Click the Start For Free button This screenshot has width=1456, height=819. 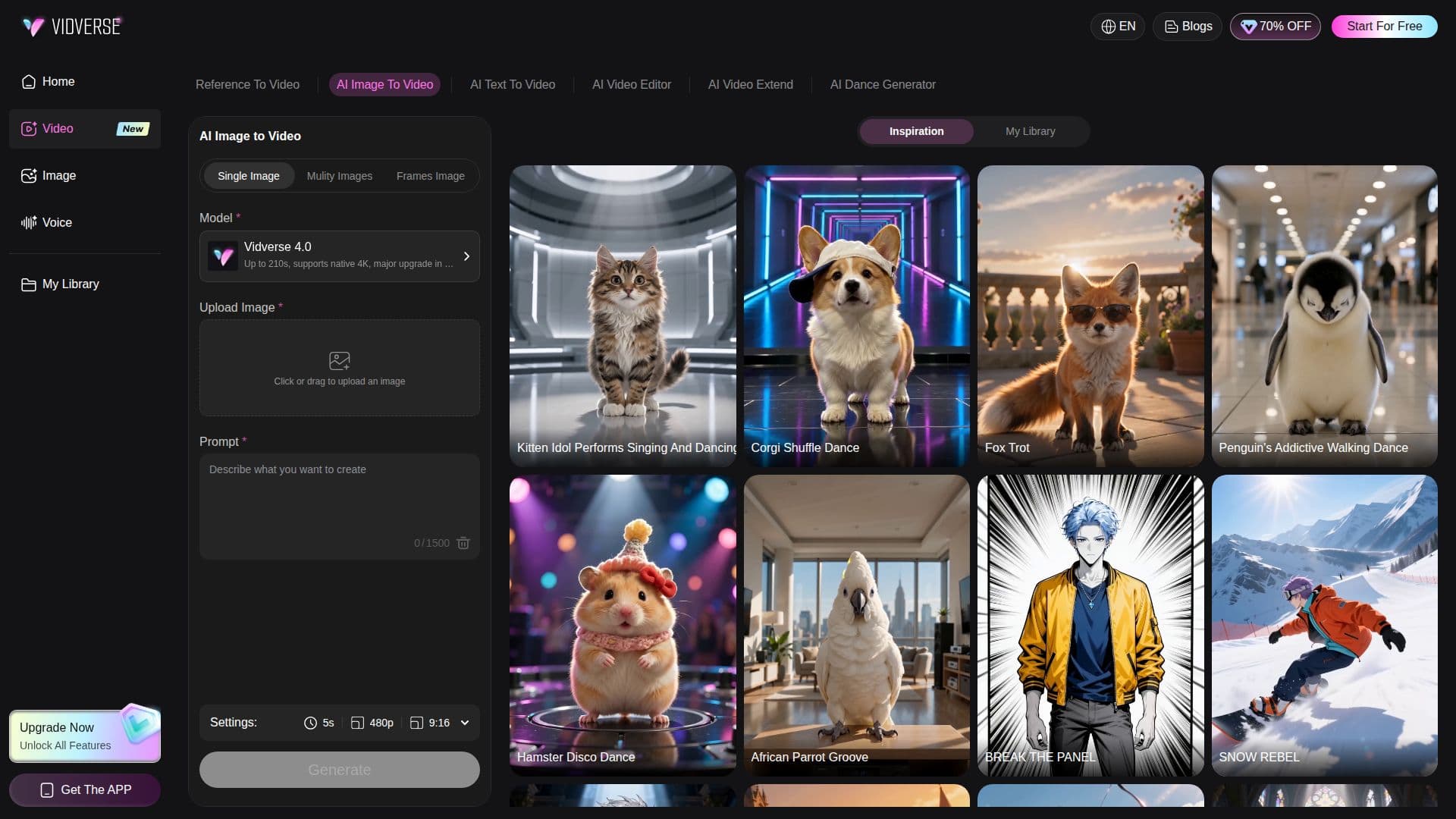[x=1385, y=27]
